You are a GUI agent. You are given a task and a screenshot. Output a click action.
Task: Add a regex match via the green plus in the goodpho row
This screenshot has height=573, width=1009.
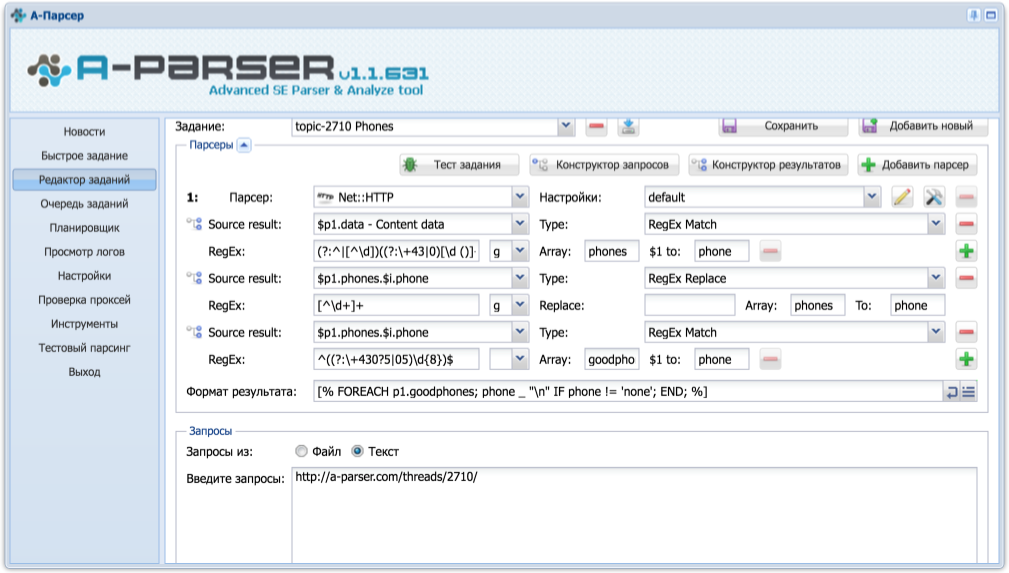966,359
